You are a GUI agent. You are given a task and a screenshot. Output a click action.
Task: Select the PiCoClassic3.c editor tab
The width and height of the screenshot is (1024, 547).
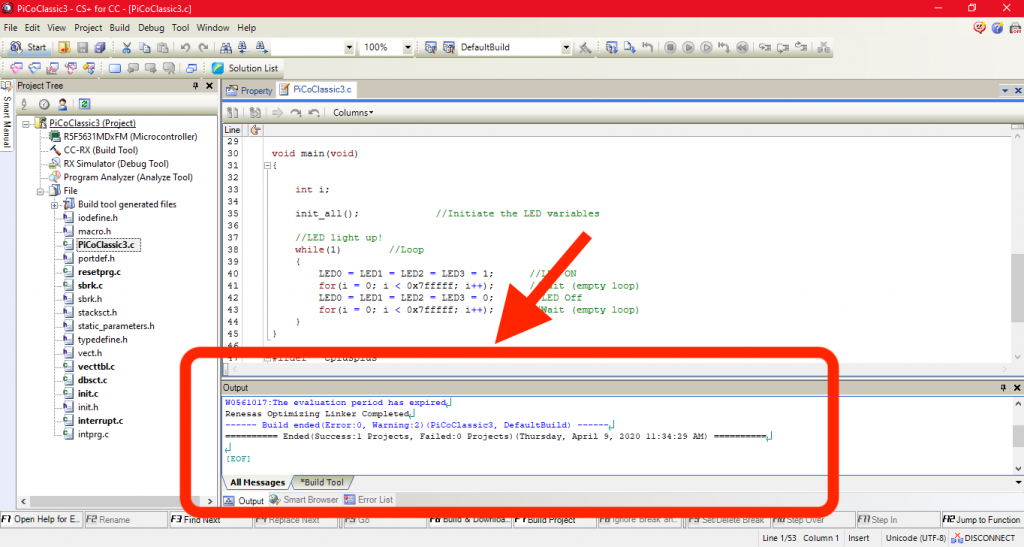[x=316, y=89]
